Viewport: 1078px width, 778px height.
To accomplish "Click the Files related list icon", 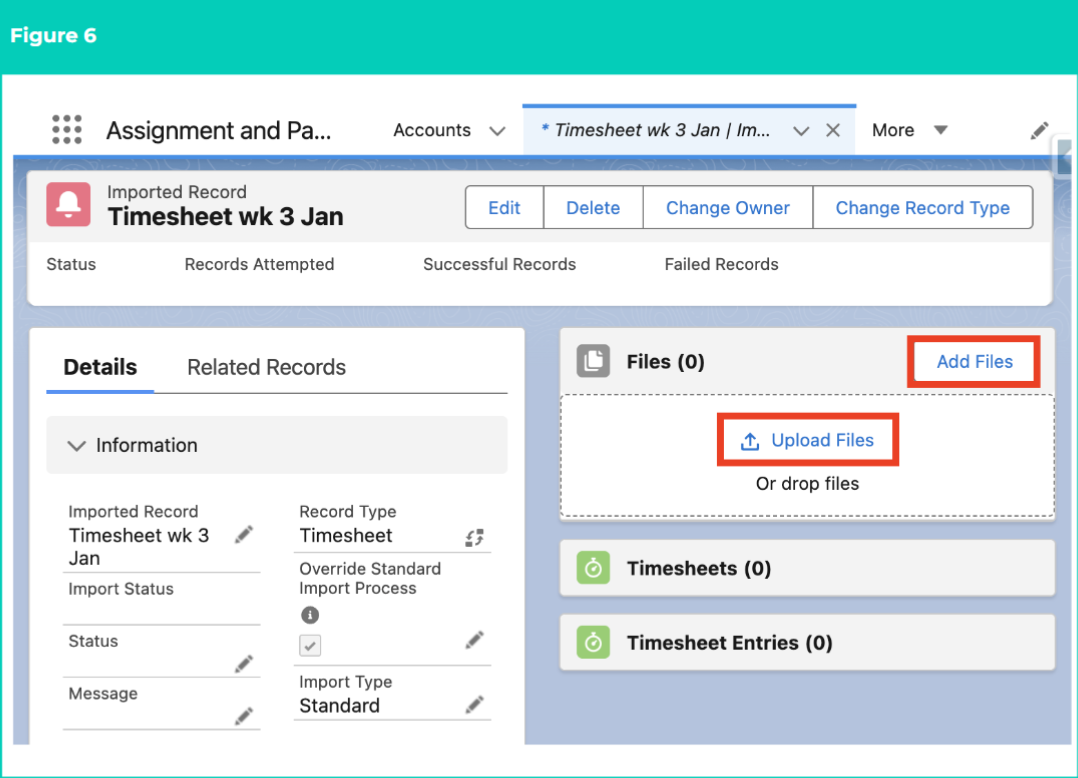I will point(593,362).
